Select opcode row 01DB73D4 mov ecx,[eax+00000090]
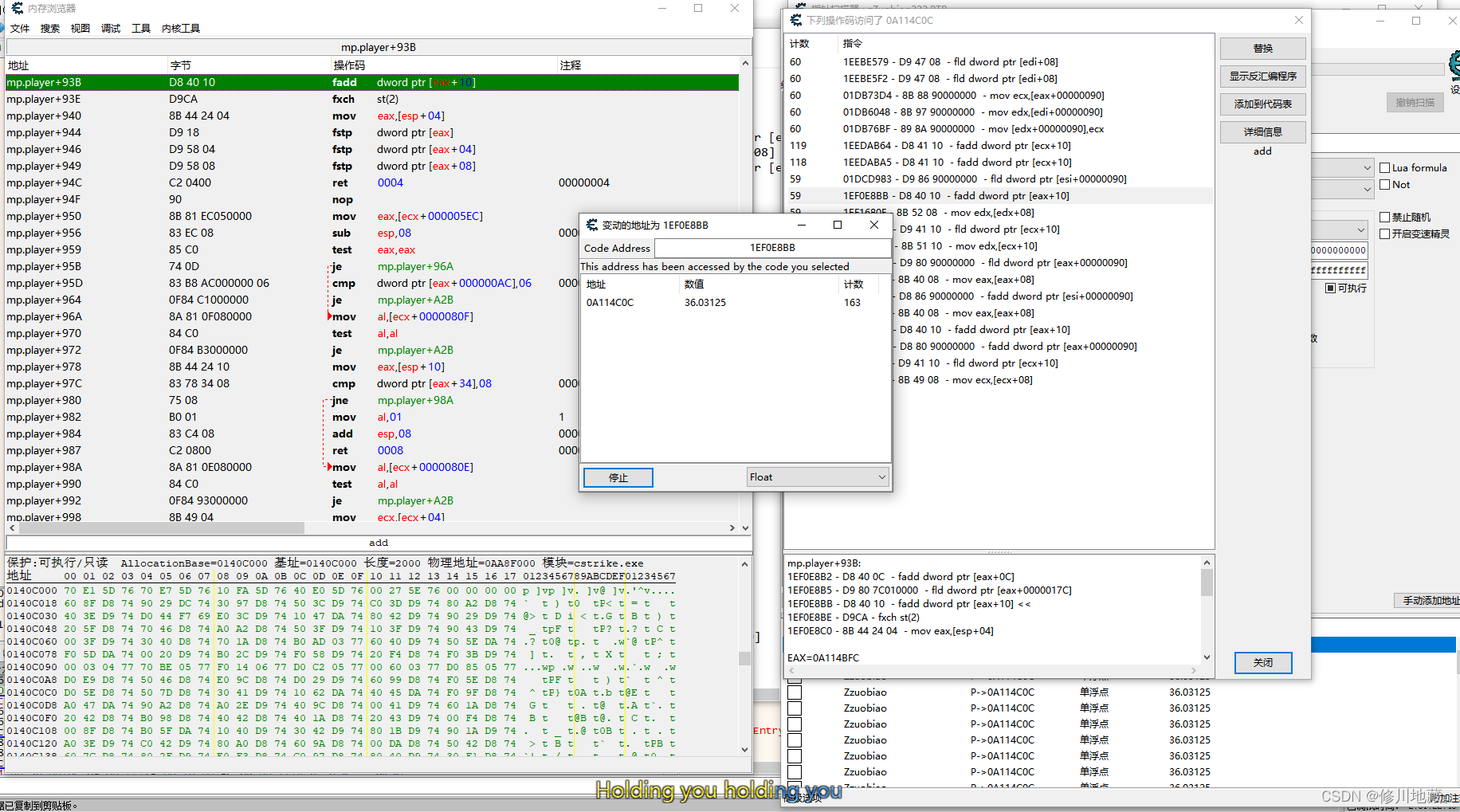 coord(999,95)
